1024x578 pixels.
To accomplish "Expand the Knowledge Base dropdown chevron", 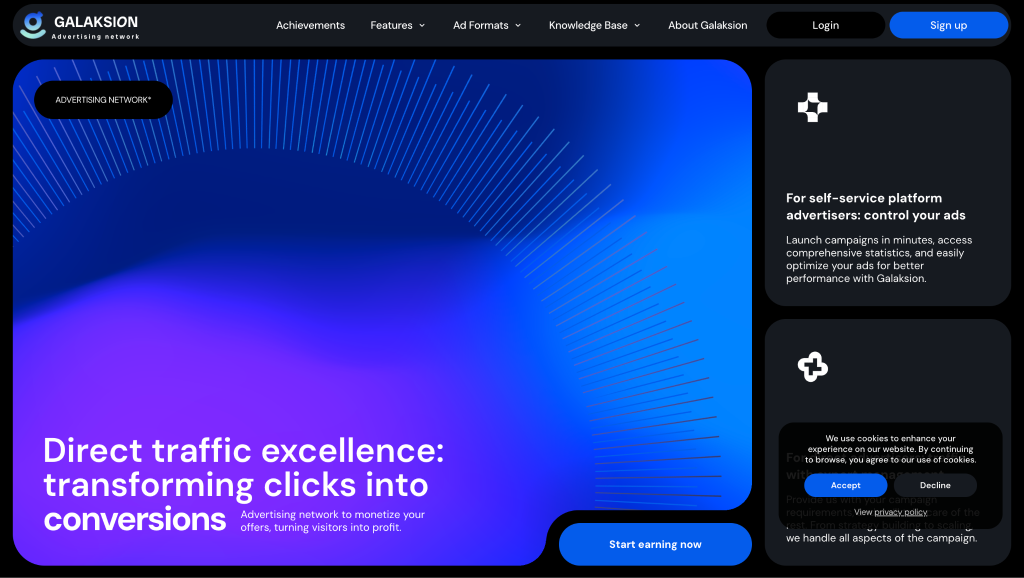I will coord(637,25).
